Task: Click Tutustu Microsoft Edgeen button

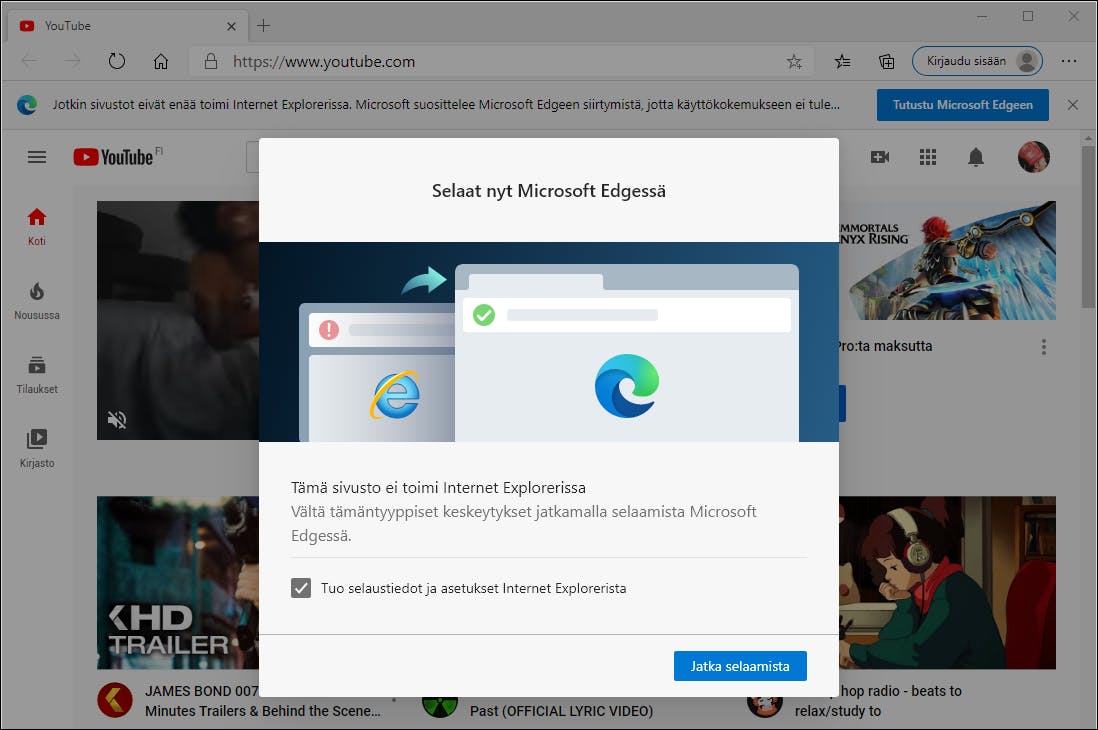Action: click(963, 105)
